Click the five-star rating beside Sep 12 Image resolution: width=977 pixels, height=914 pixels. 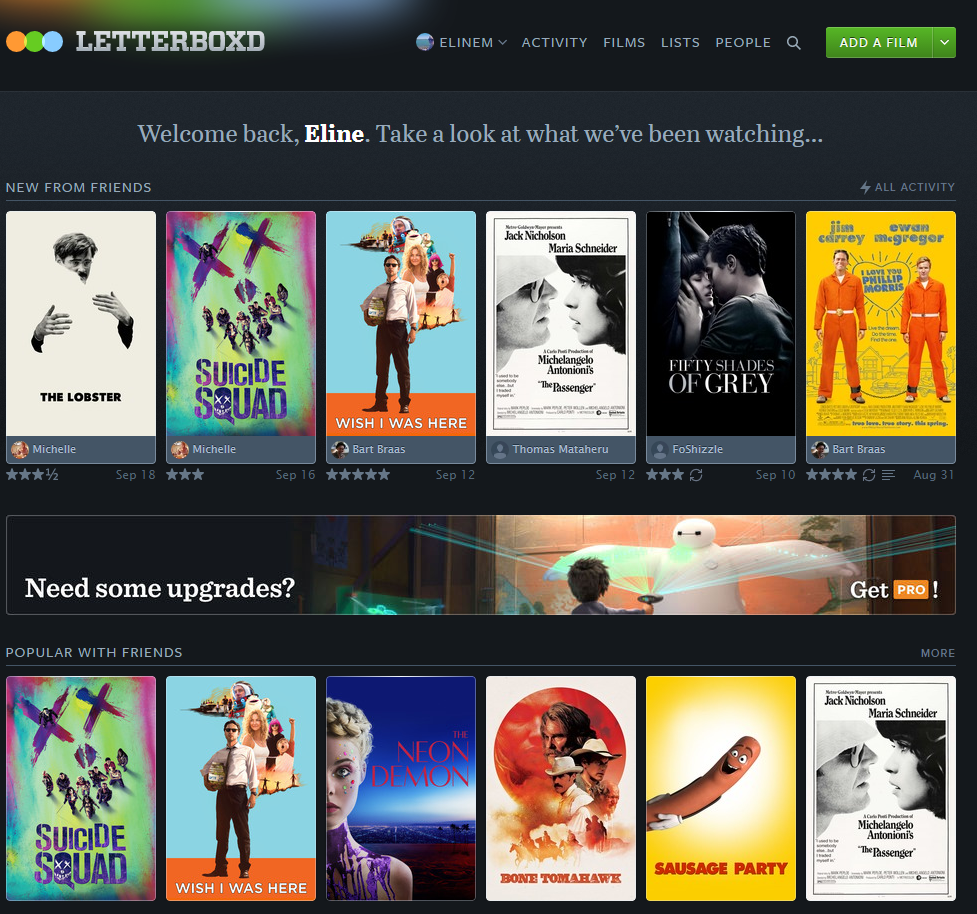tap(358, 475)
